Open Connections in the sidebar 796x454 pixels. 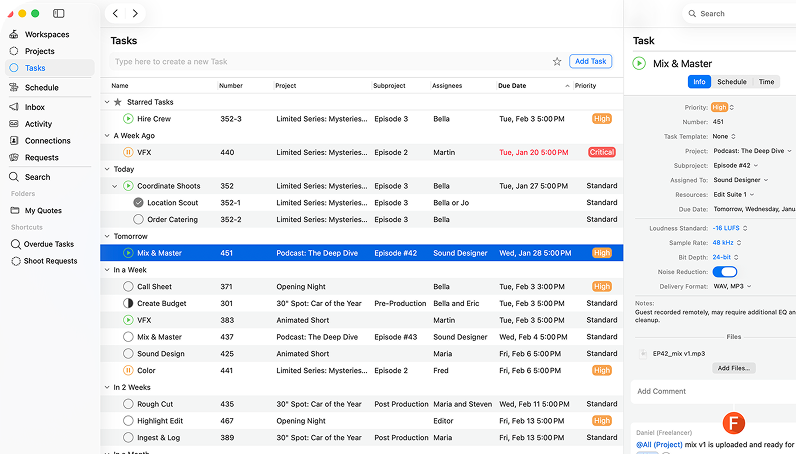tap(47, 141)
